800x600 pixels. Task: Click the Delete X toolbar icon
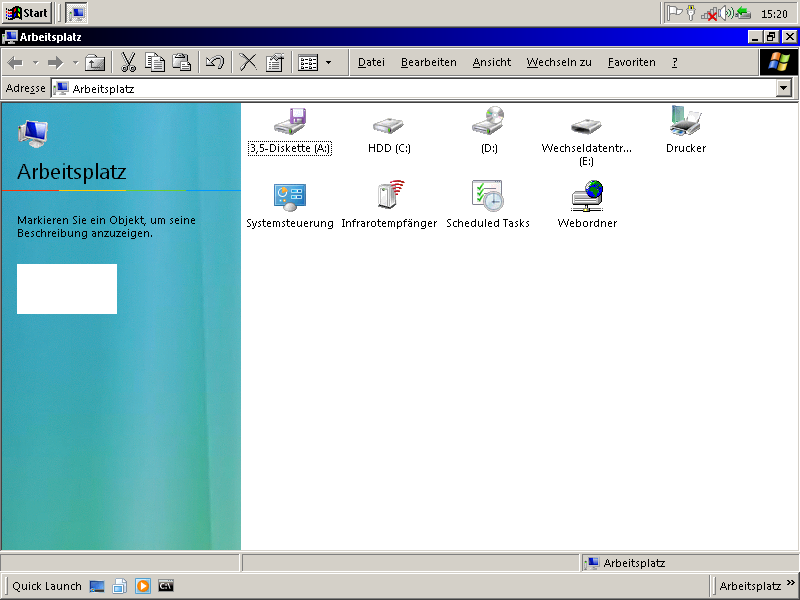(248, 62)
